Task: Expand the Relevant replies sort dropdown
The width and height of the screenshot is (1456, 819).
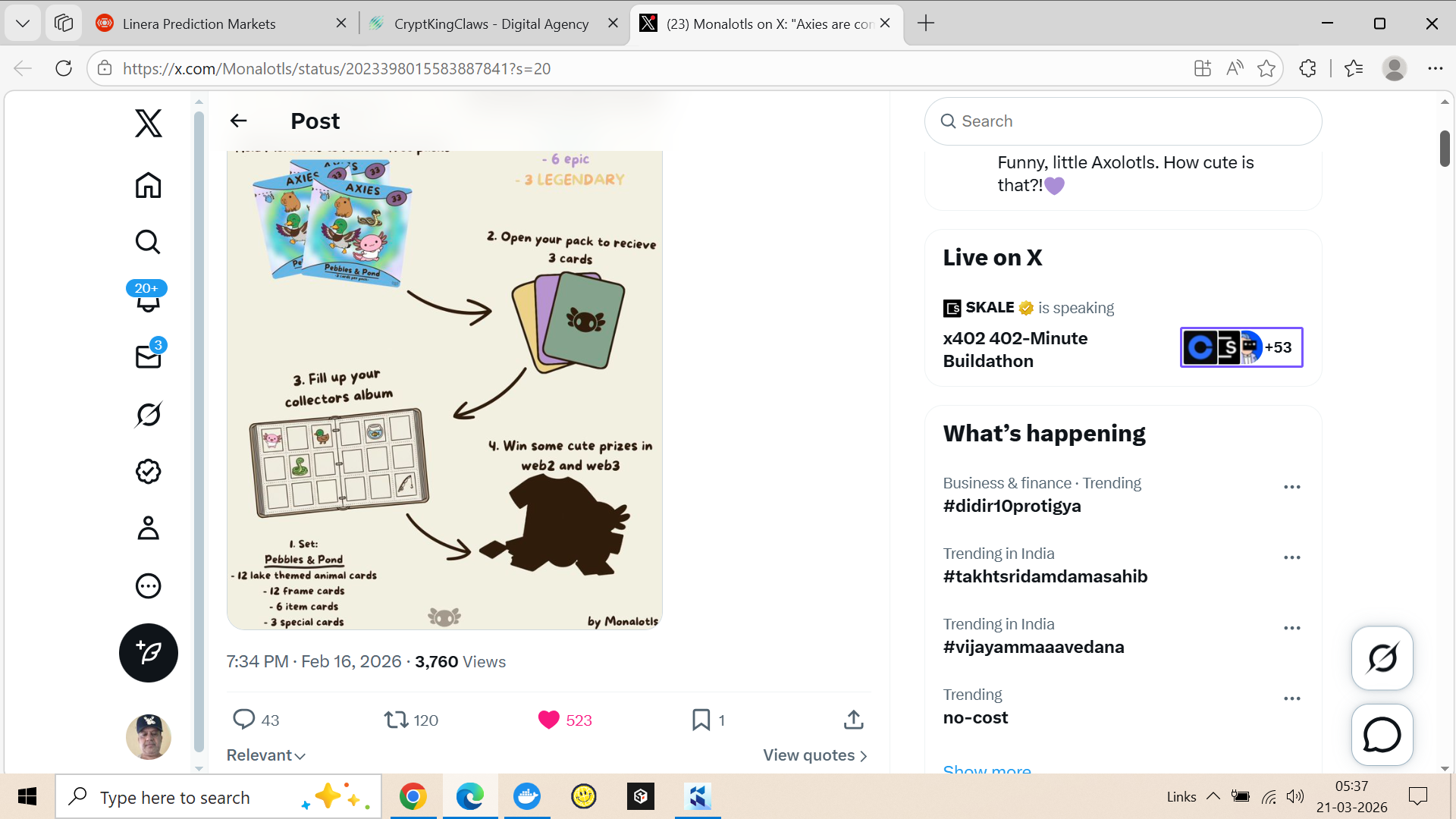Action: click(265, 755)
